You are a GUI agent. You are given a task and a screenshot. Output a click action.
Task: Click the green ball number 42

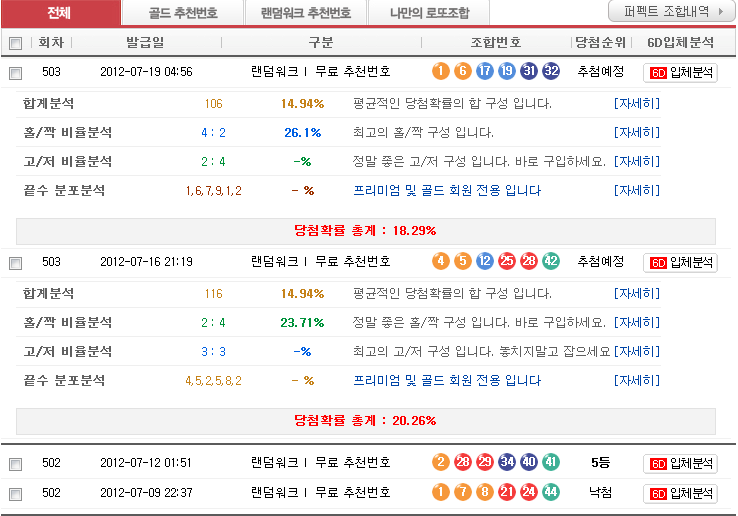coord(551,261)
